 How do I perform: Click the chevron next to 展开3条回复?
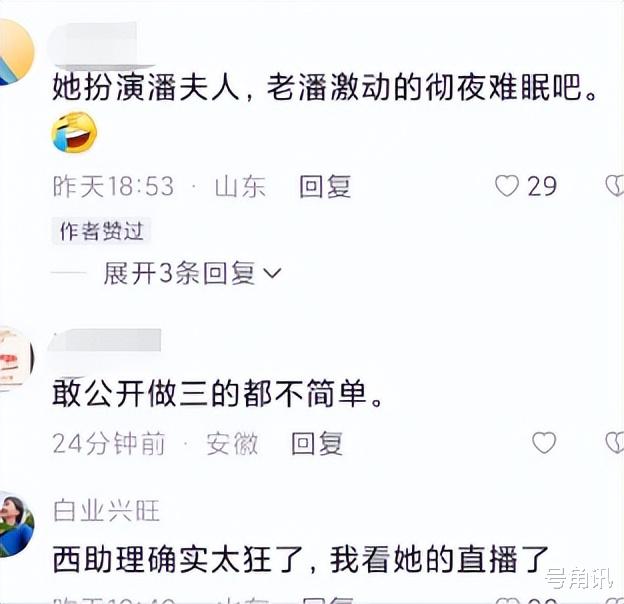tap(273, 274)
